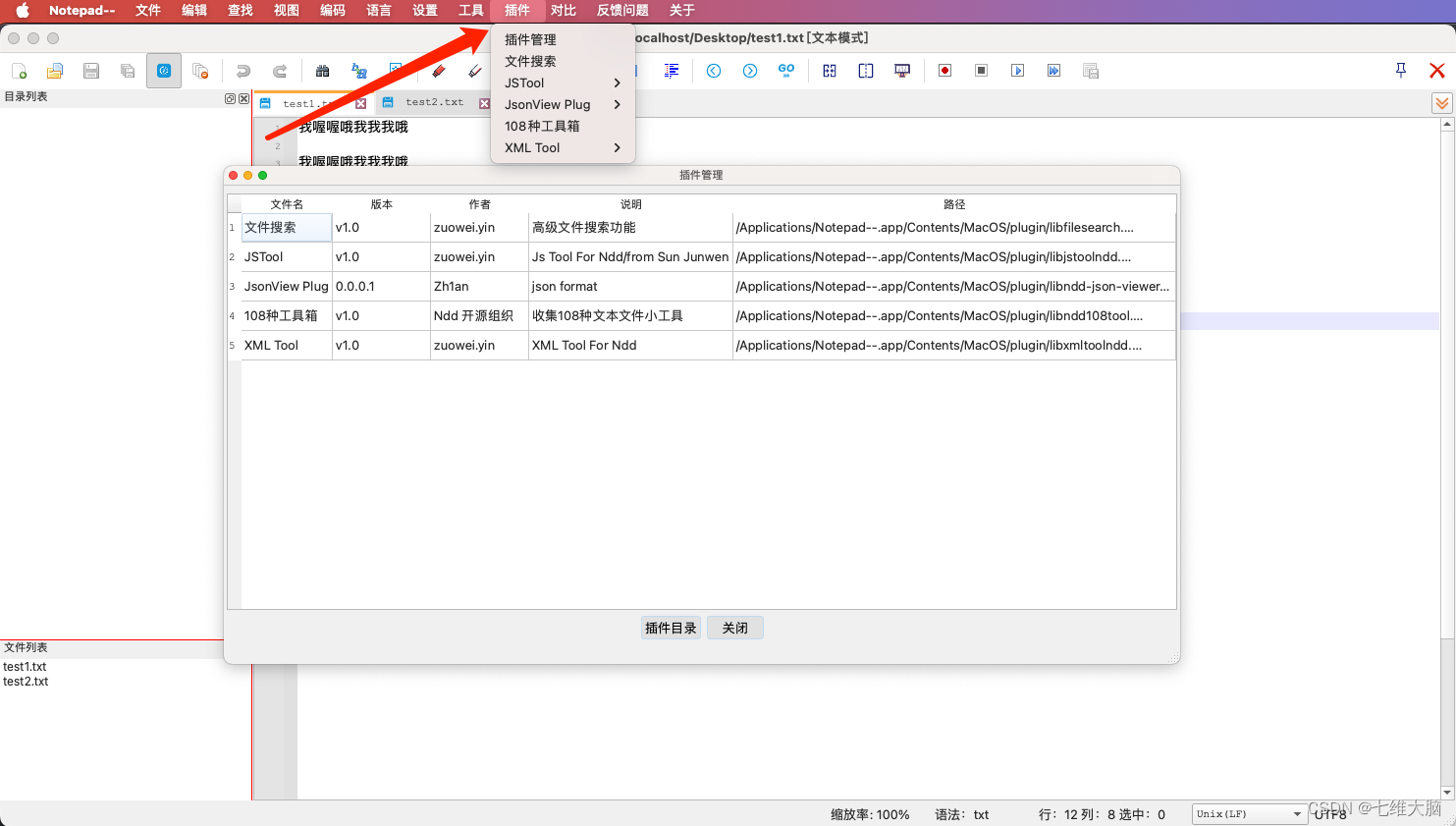Close the test2.txt tab
This screenshot has height=826, width=1456.
click(x=484, y=103)
